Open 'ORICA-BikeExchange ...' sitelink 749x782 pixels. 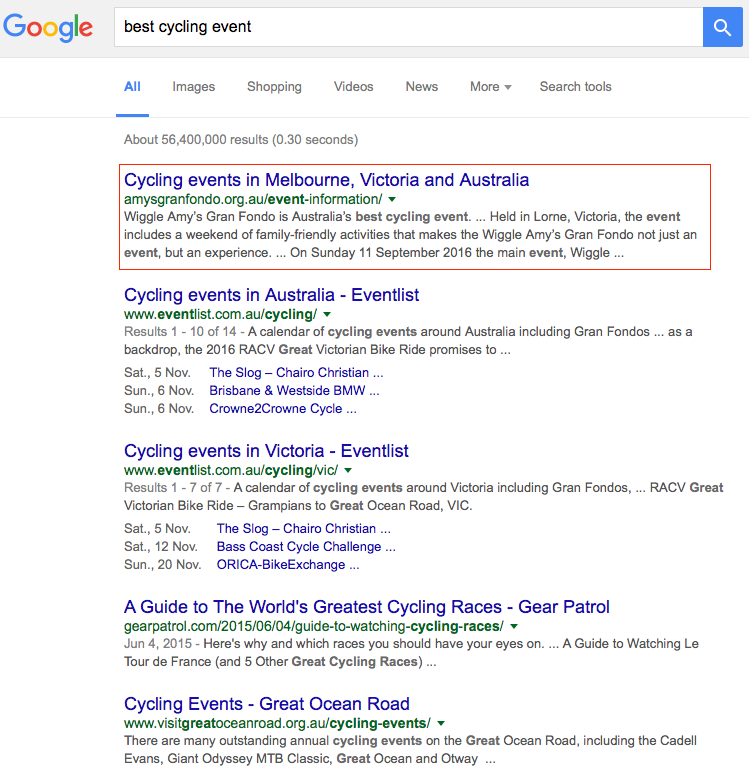(288, 565)
